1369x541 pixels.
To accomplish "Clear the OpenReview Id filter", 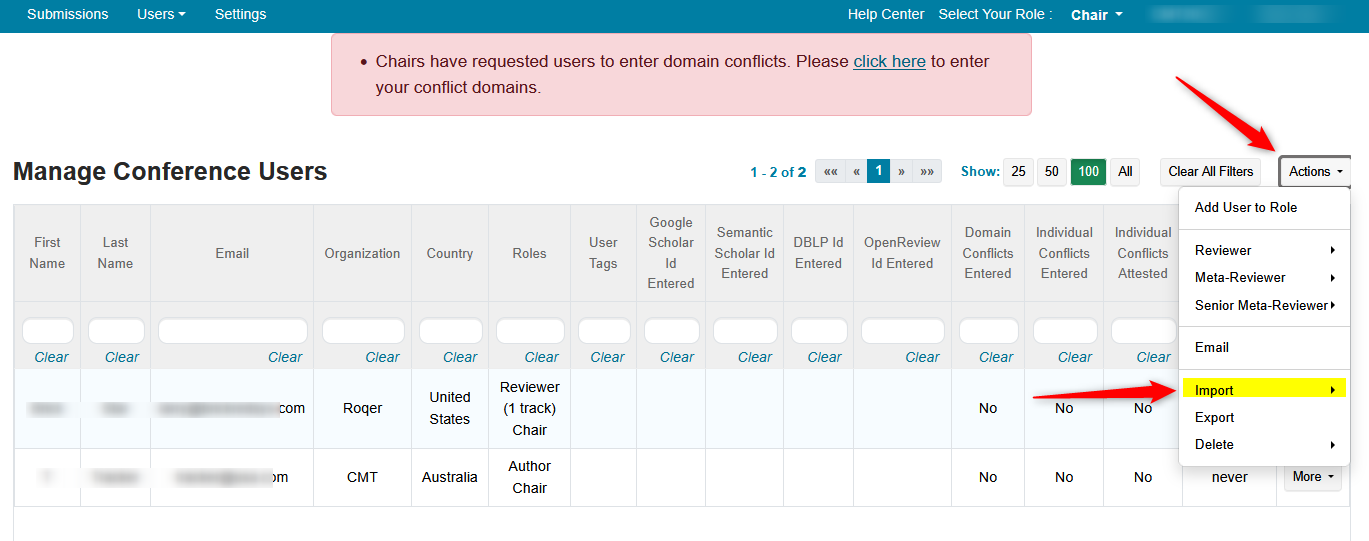I will click(922, 357).
